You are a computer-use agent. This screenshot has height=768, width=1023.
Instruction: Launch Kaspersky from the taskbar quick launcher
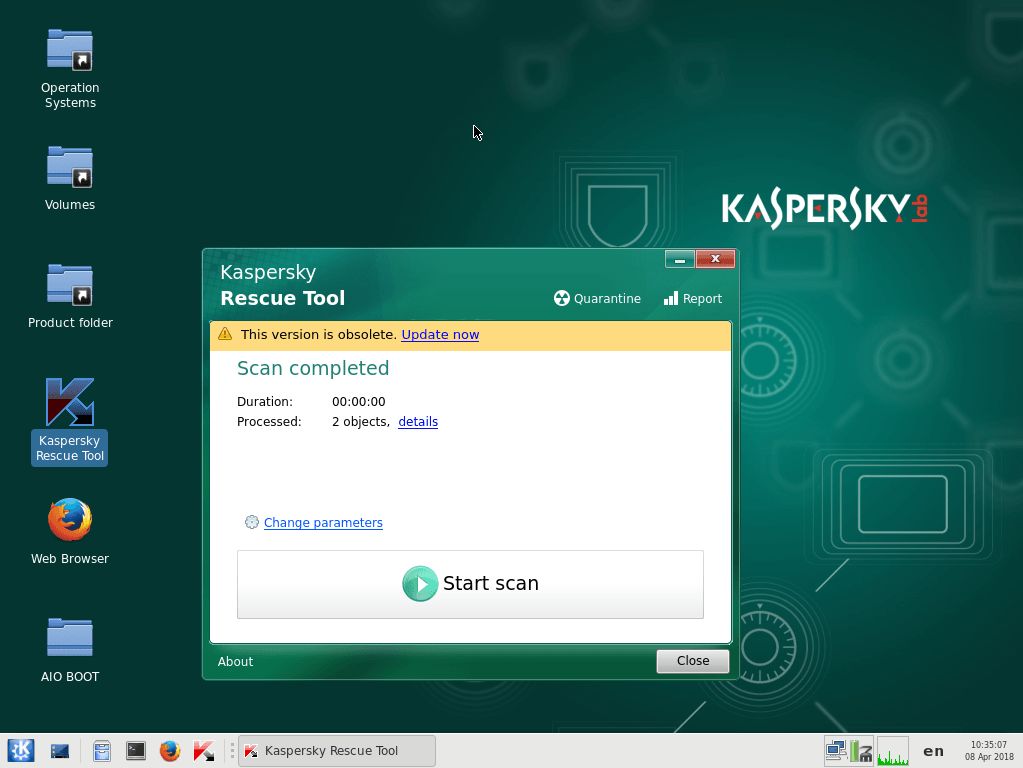(204, 750)
